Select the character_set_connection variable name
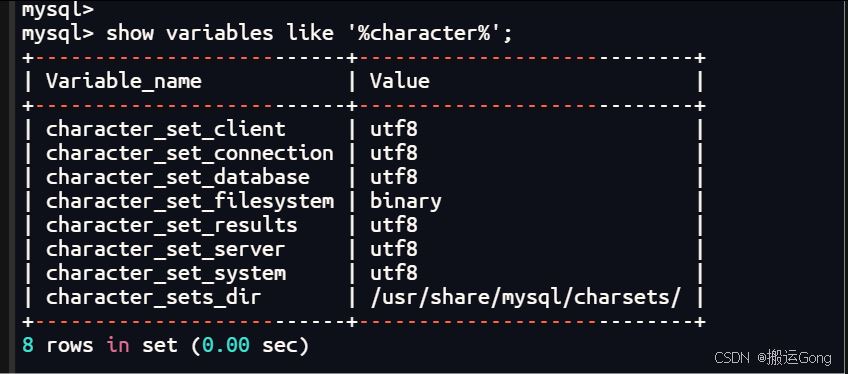Screen dimensions: 848x374 (x=189, y=153)
